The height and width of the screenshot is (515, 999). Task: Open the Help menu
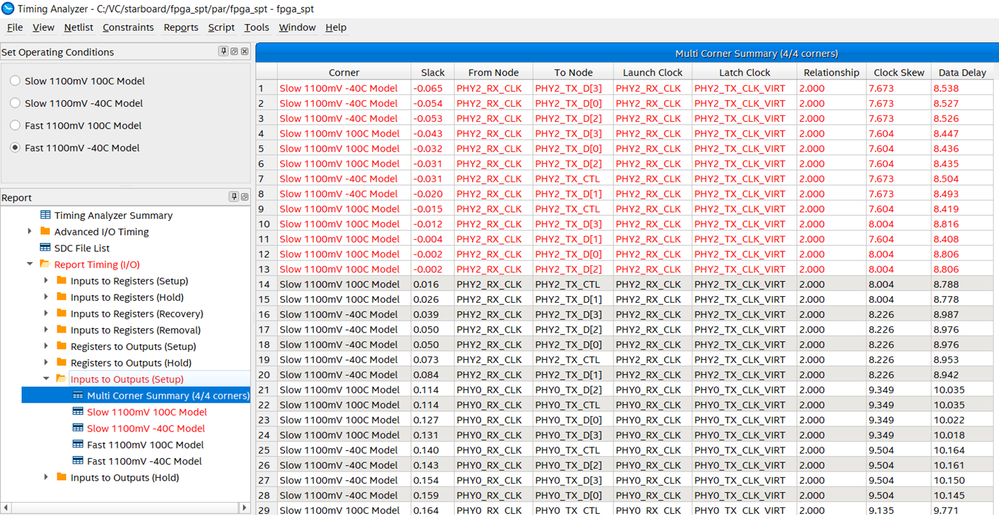click(336, 27)
